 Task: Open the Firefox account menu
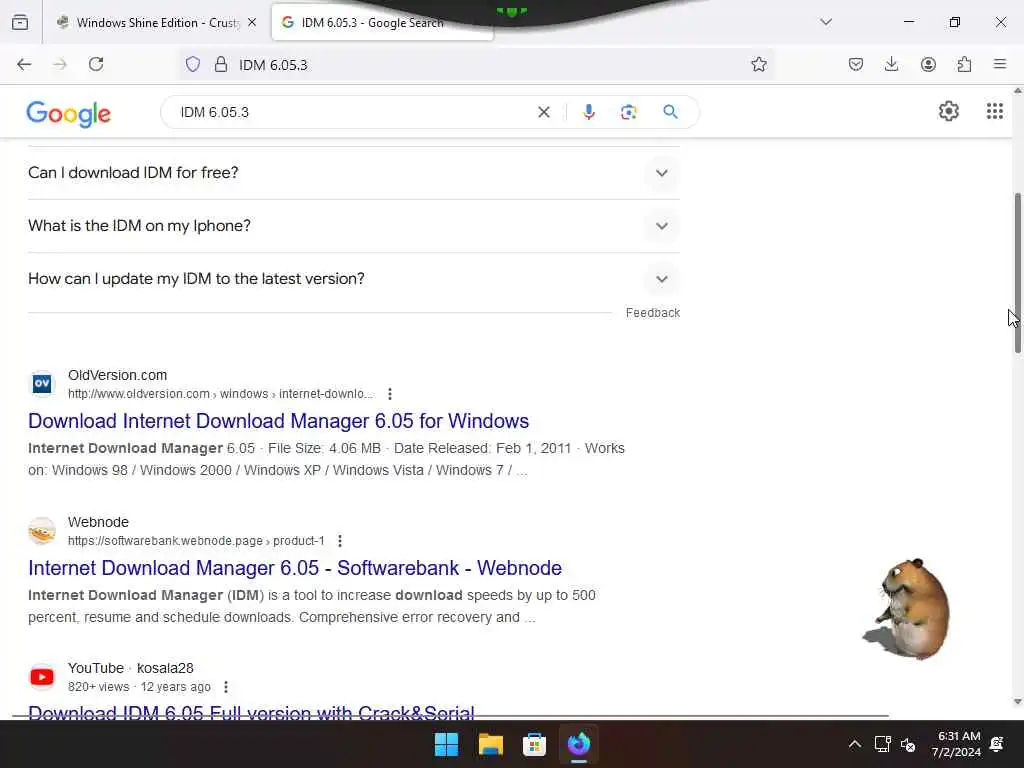point(928,64)
